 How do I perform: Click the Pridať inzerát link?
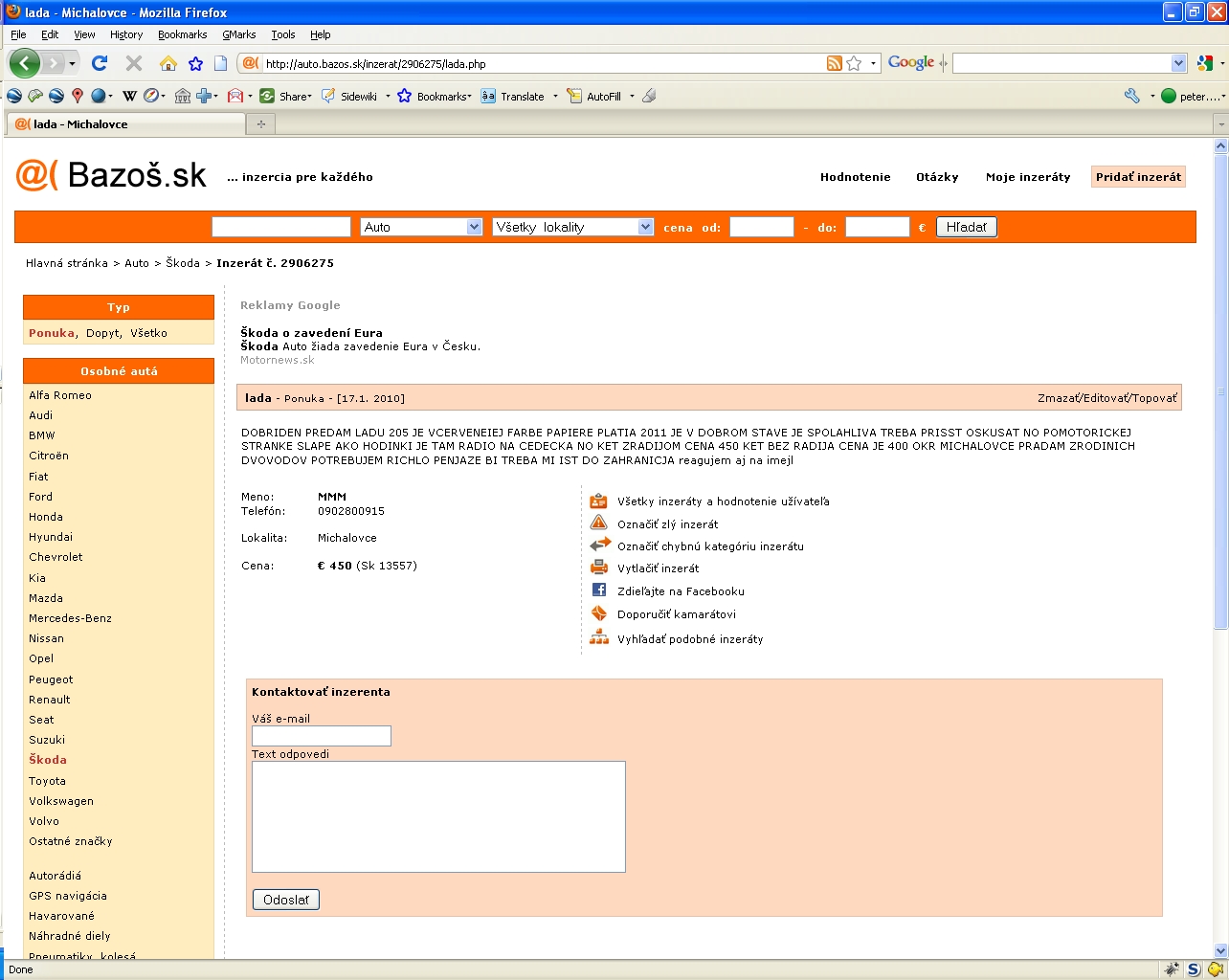[x=1138, y=177]
